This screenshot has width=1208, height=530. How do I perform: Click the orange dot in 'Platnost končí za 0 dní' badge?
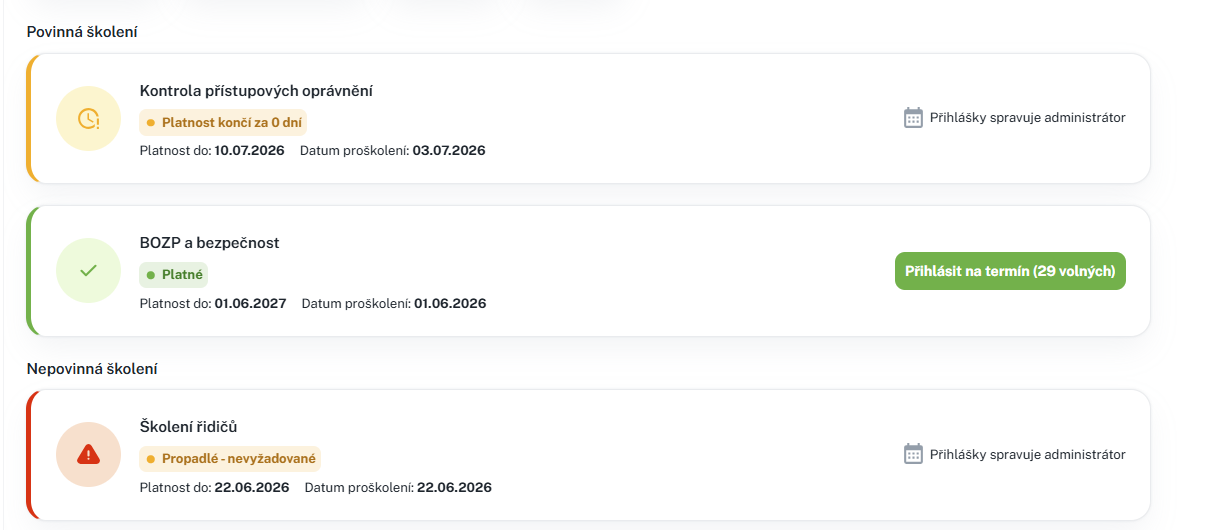click(151, 123)
